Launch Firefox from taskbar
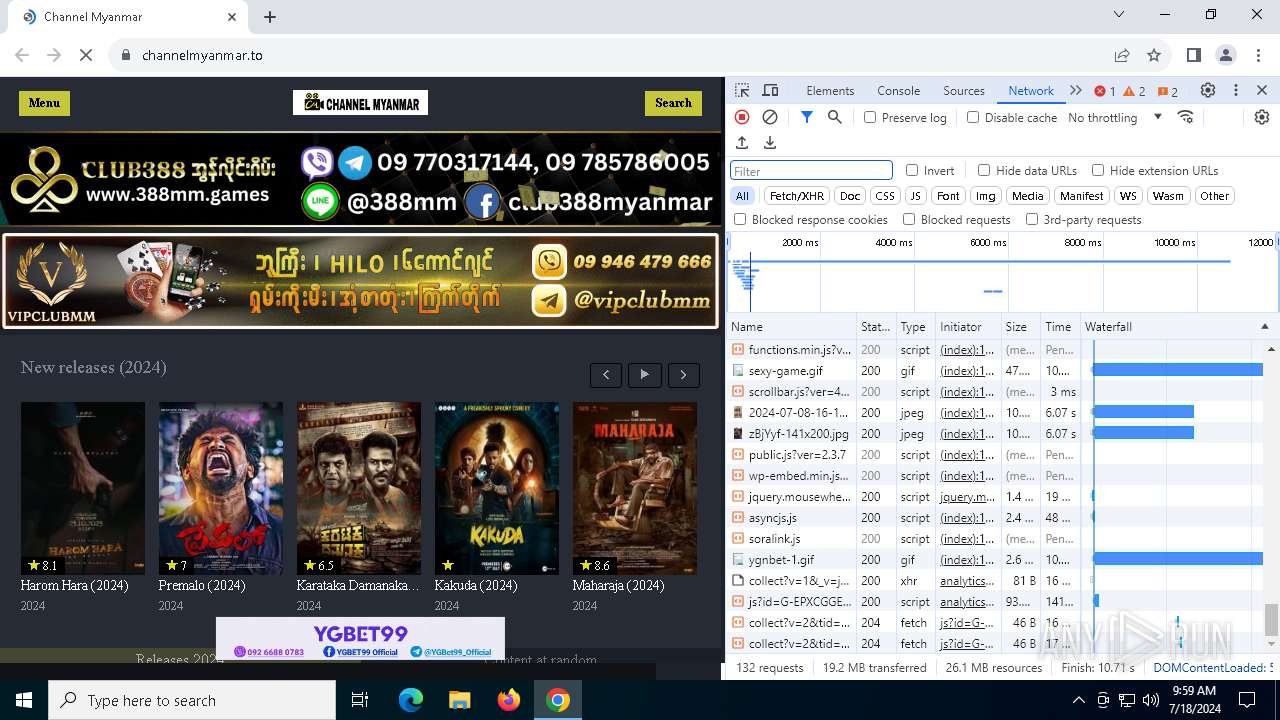 508,700
